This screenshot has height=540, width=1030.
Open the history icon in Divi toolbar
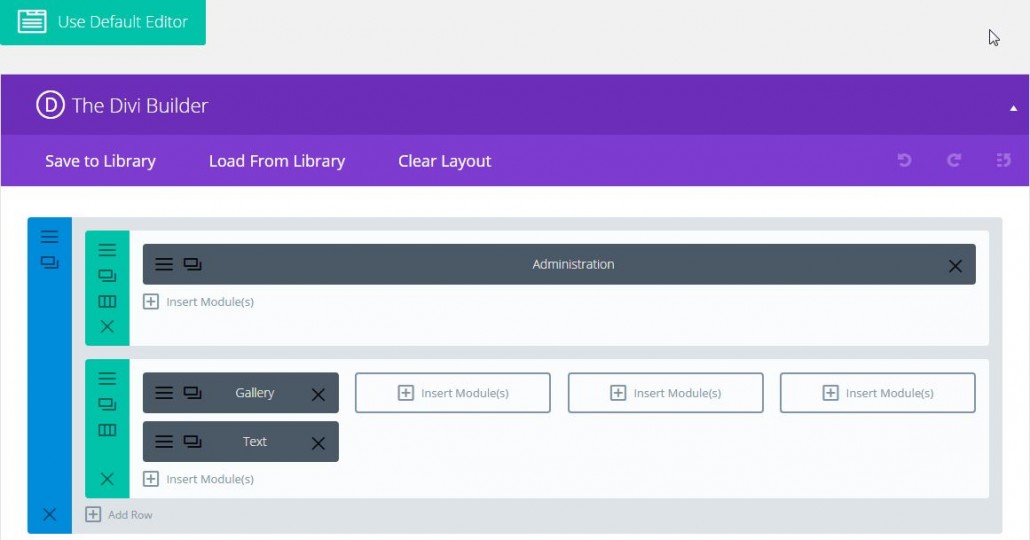pos(1003,160)
